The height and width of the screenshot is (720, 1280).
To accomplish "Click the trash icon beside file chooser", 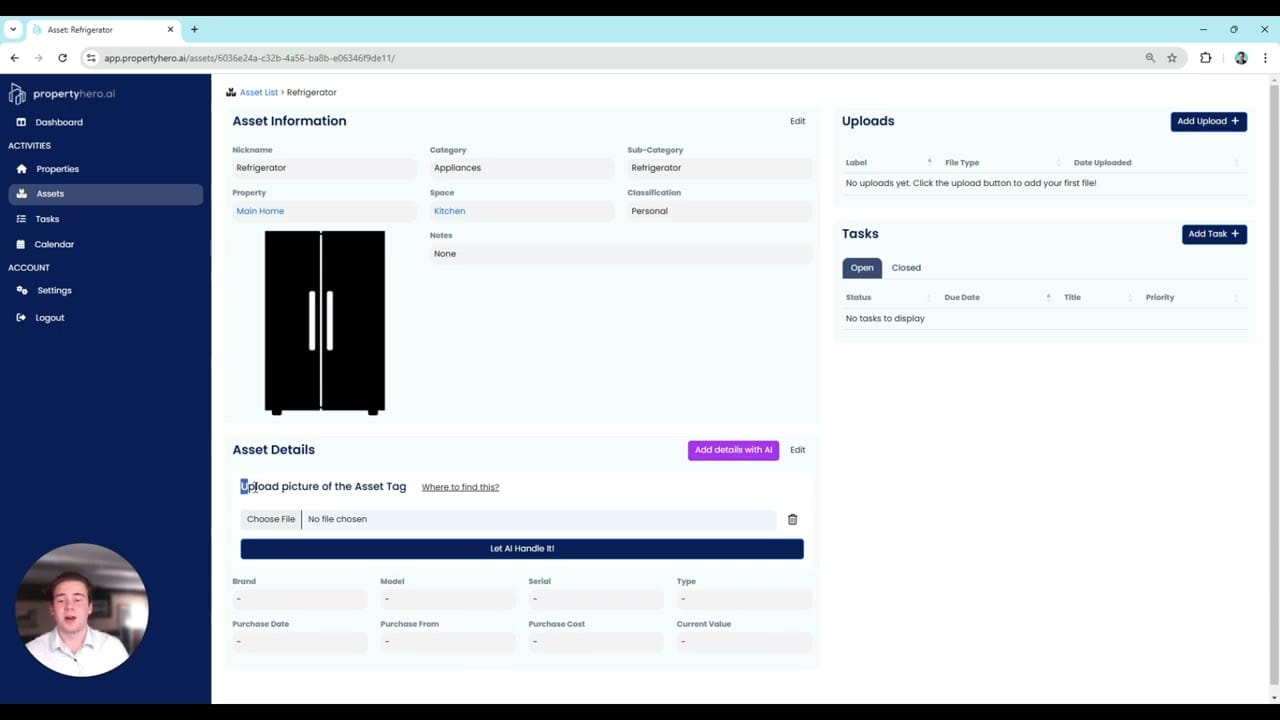I will click(792, 520).
